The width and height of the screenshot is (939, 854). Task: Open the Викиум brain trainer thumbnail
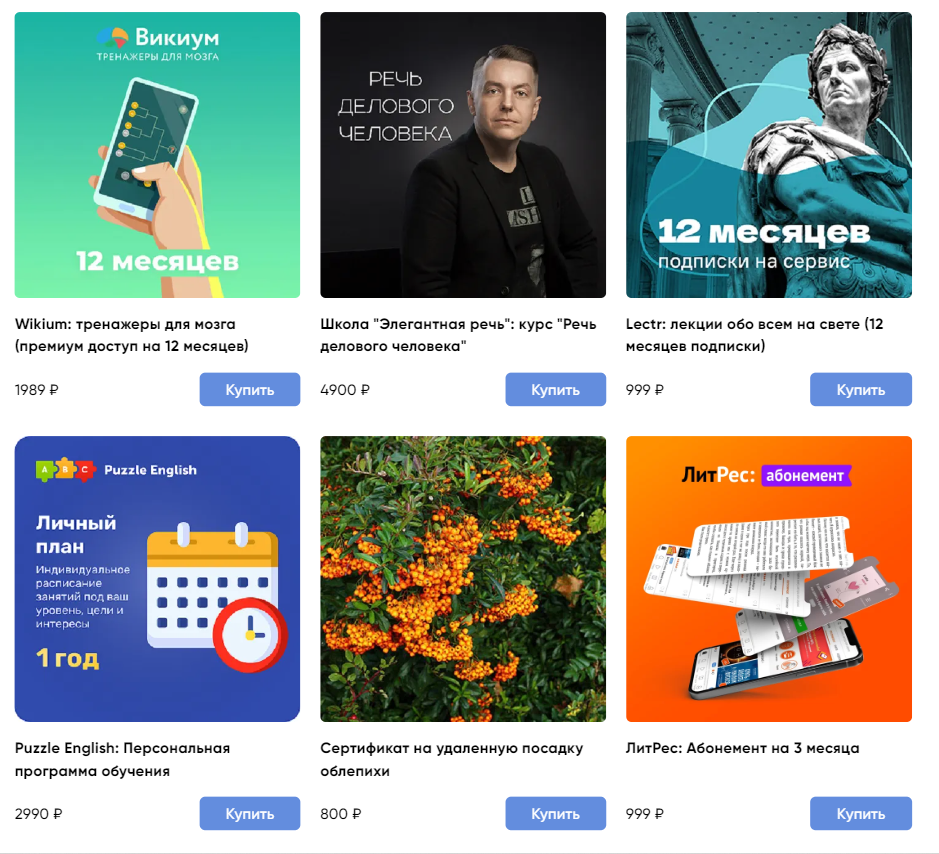157,155
